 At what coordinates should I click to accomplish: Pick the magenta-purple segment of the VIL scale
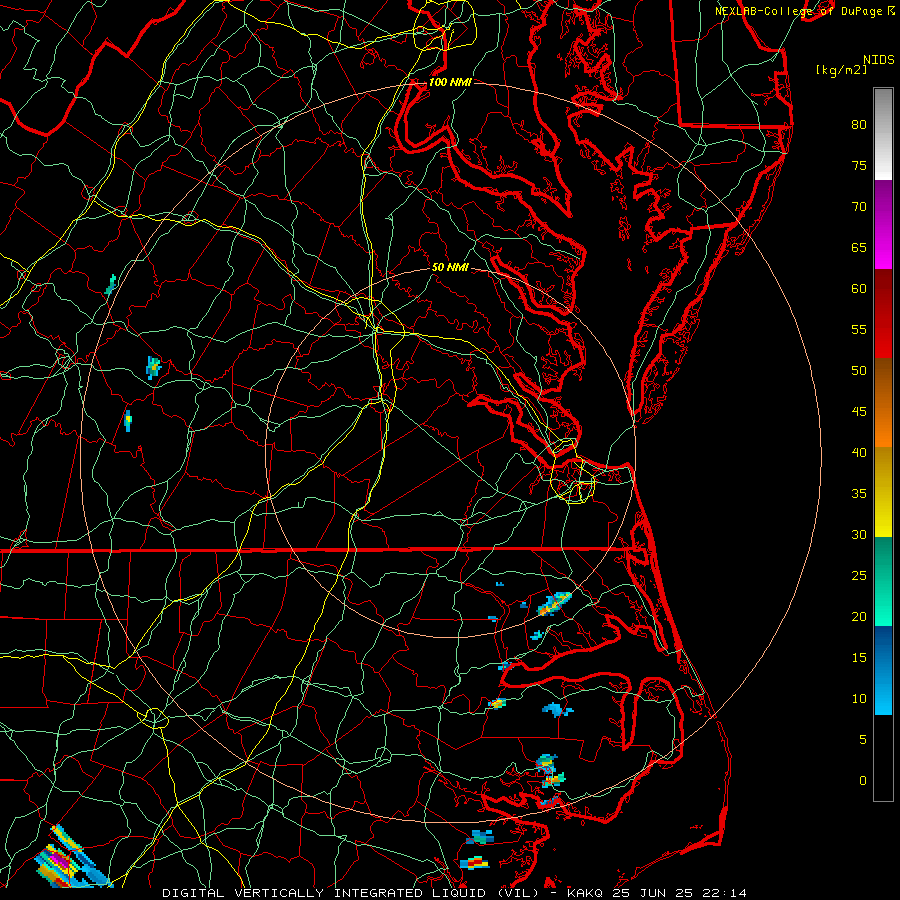(x=883, y=224)
